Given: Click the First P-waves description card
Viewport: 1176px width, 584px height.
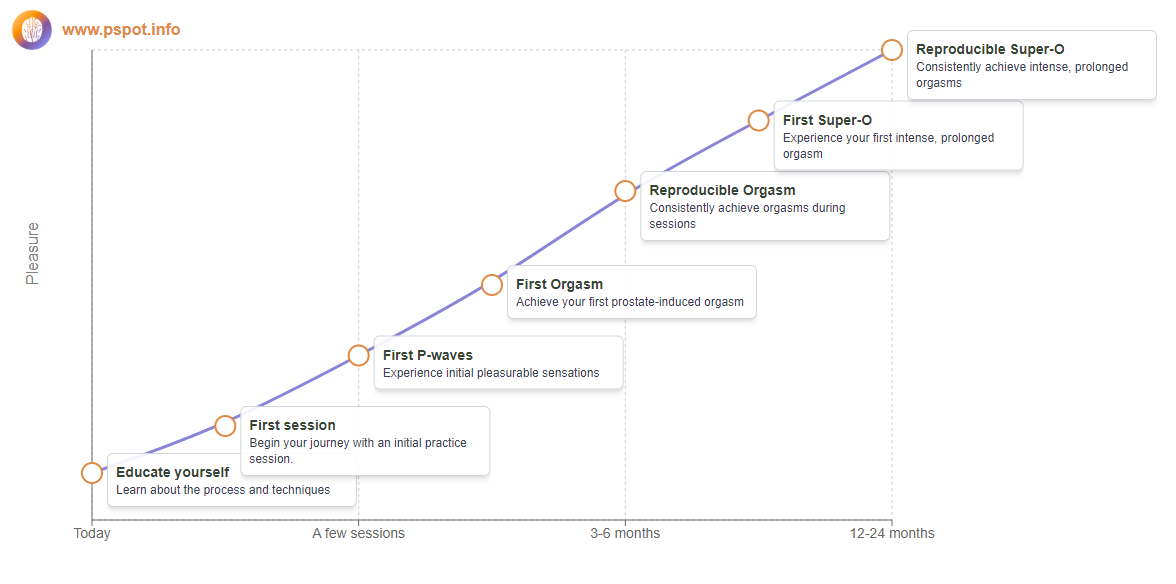Looking at the screenshot, I should click(x=499, y=362).
